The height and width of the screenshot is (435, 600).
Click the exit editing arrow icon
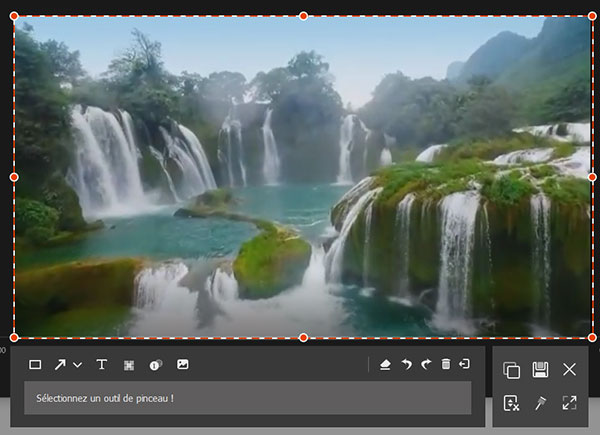464,365
